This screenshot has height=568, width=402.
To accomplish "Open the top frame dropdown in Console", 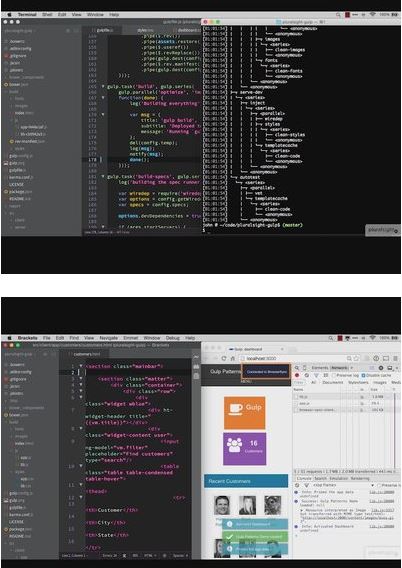I will (x=342, y=485).
